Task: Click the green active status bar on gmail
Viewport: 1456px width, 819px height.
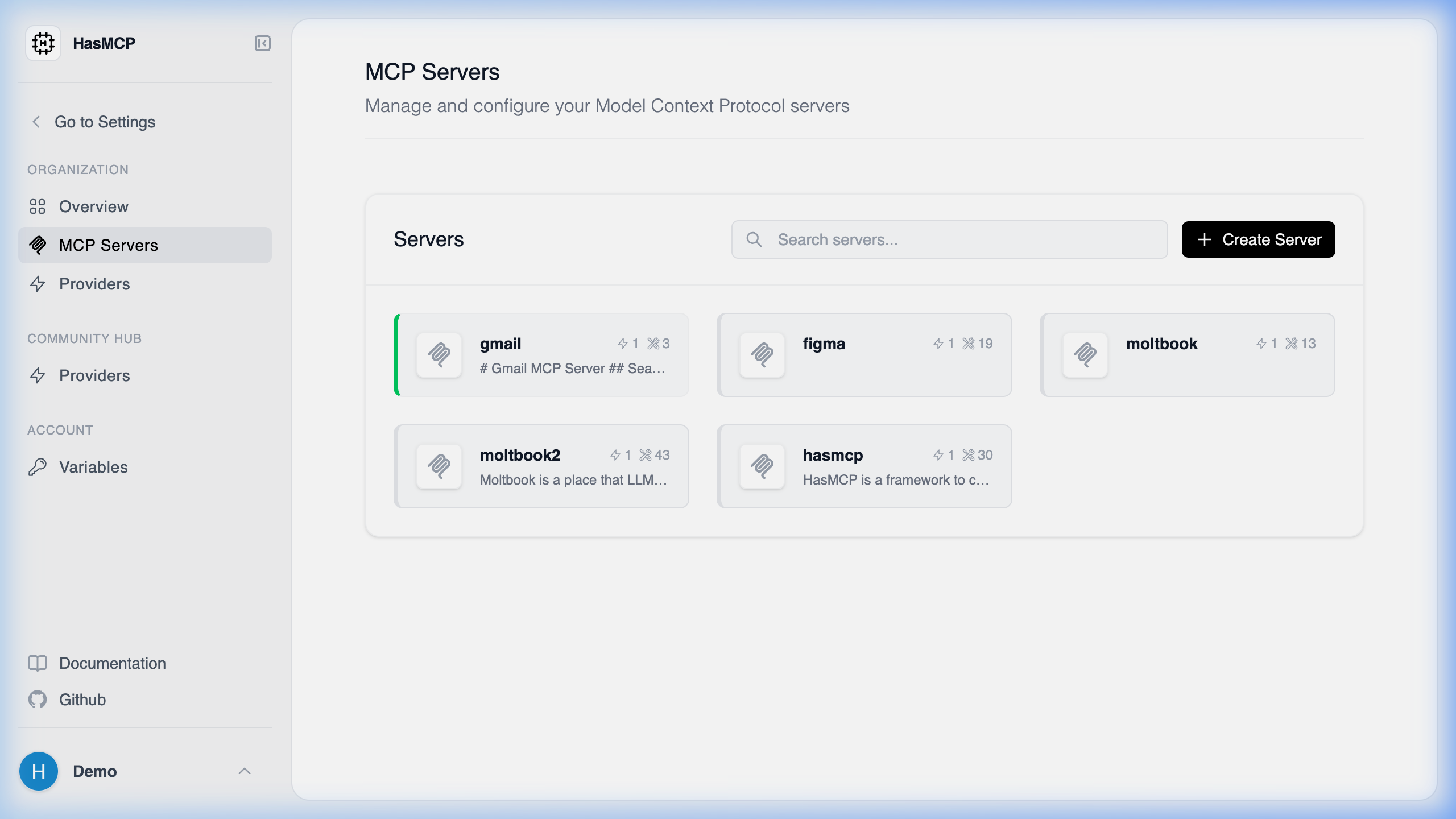Action: pos(398,355)
